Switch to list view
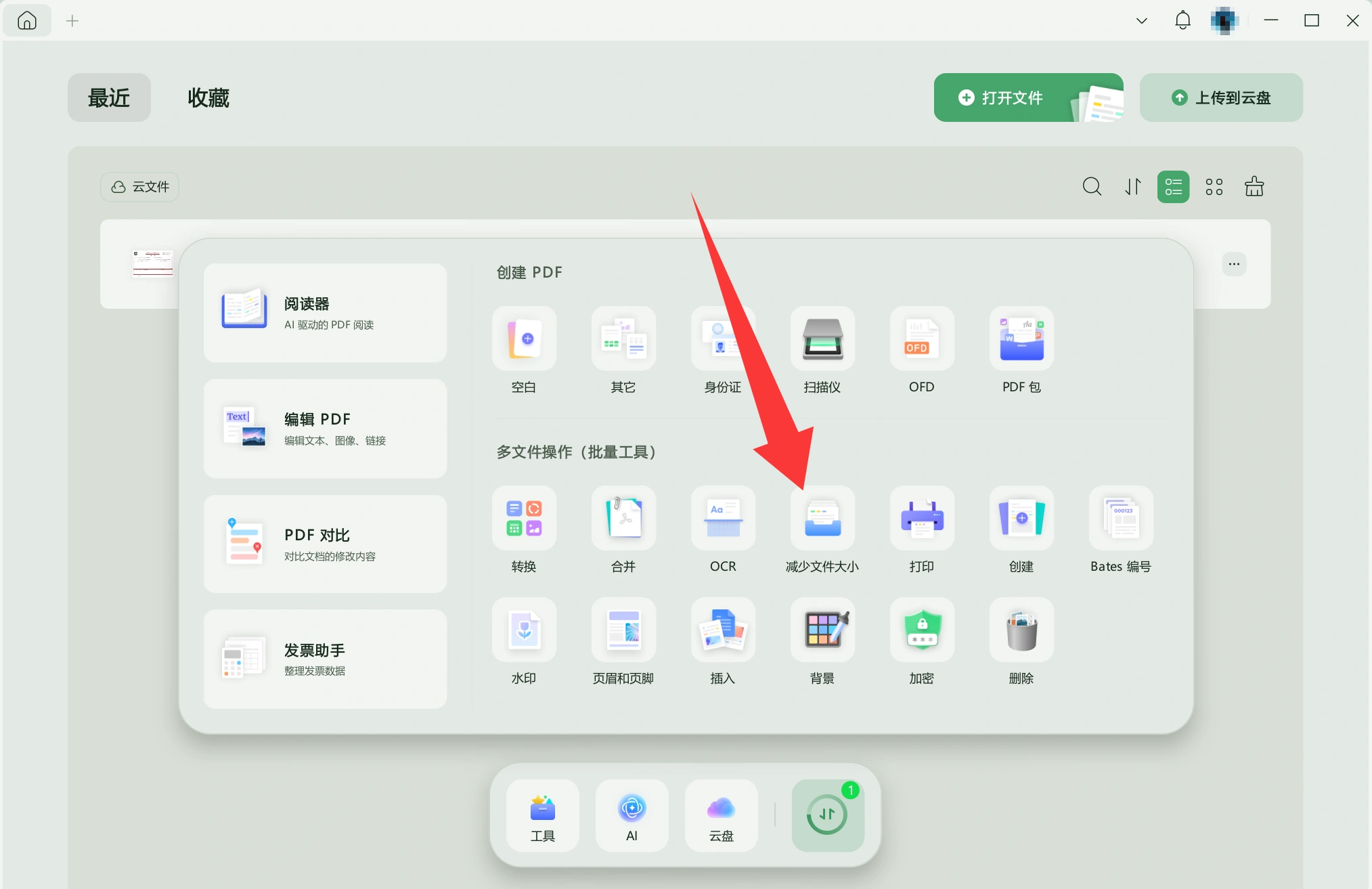The image size is (1372, 889). pos(1174,187)
